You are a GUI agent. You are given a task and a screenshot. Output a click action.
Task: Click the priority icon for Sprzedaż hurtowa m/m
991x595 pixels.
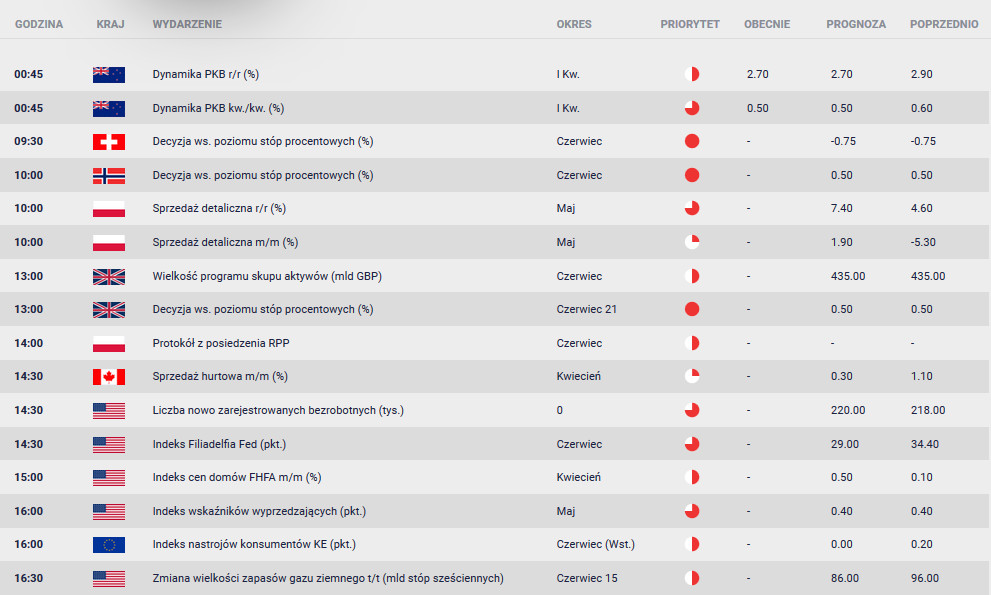click(x=692, y=376)
